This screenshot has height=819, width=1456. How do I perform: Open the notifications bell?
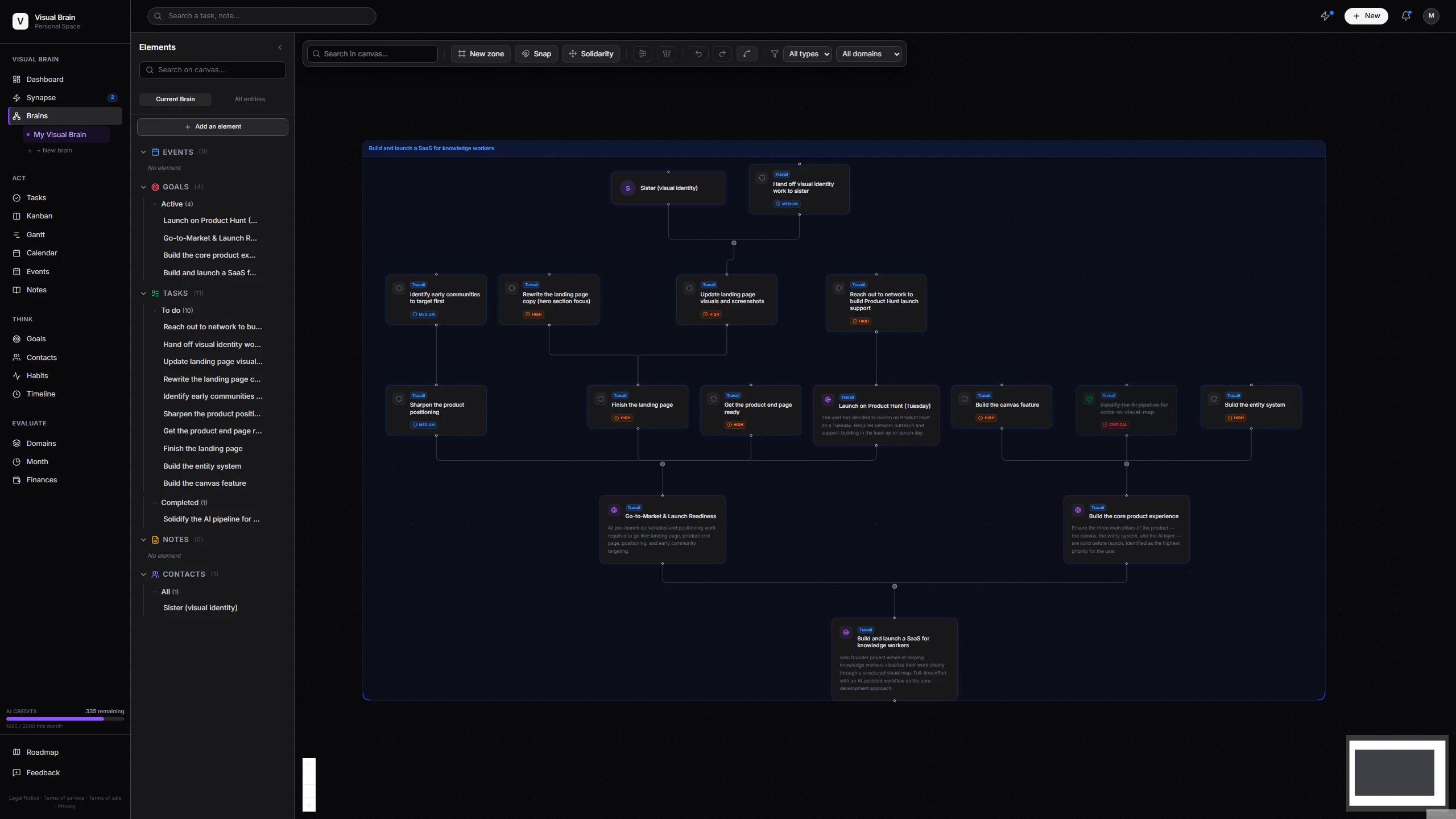[x=1405, y=16]
